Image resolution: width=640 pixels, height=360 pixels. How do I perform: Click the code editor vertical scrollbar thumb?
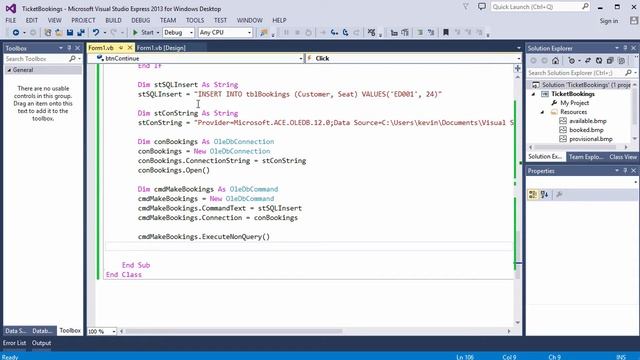pyautogui.click(x=518, y=256)
